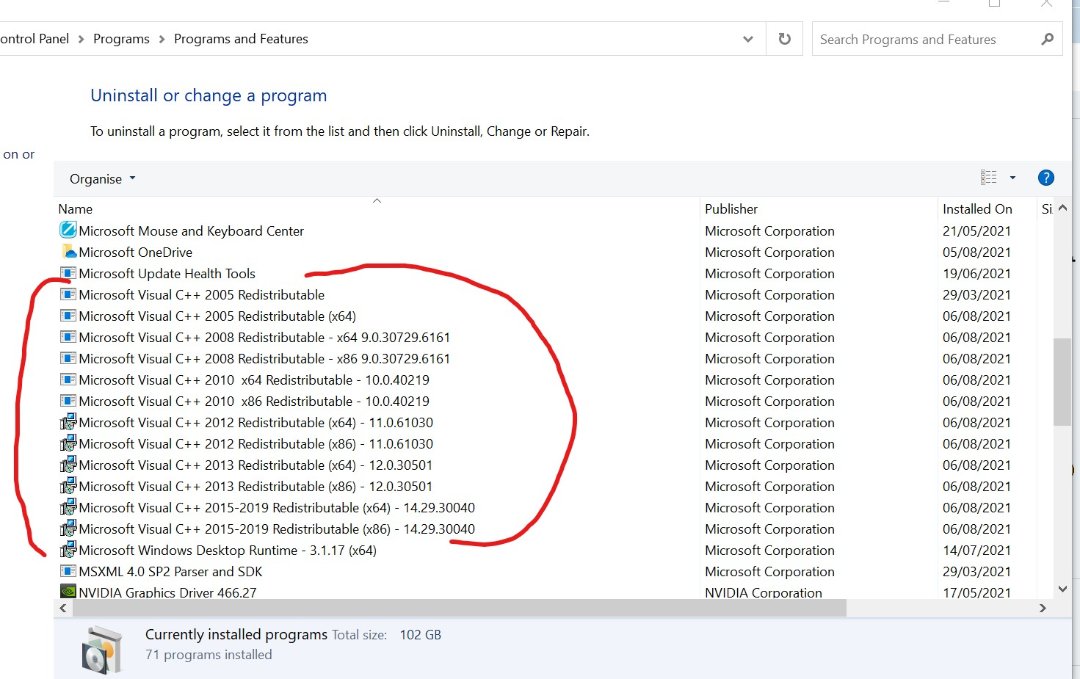Open the view options dropdown arrow
The height and width of the screenshot is (679, 1080).
point(1012,178)
